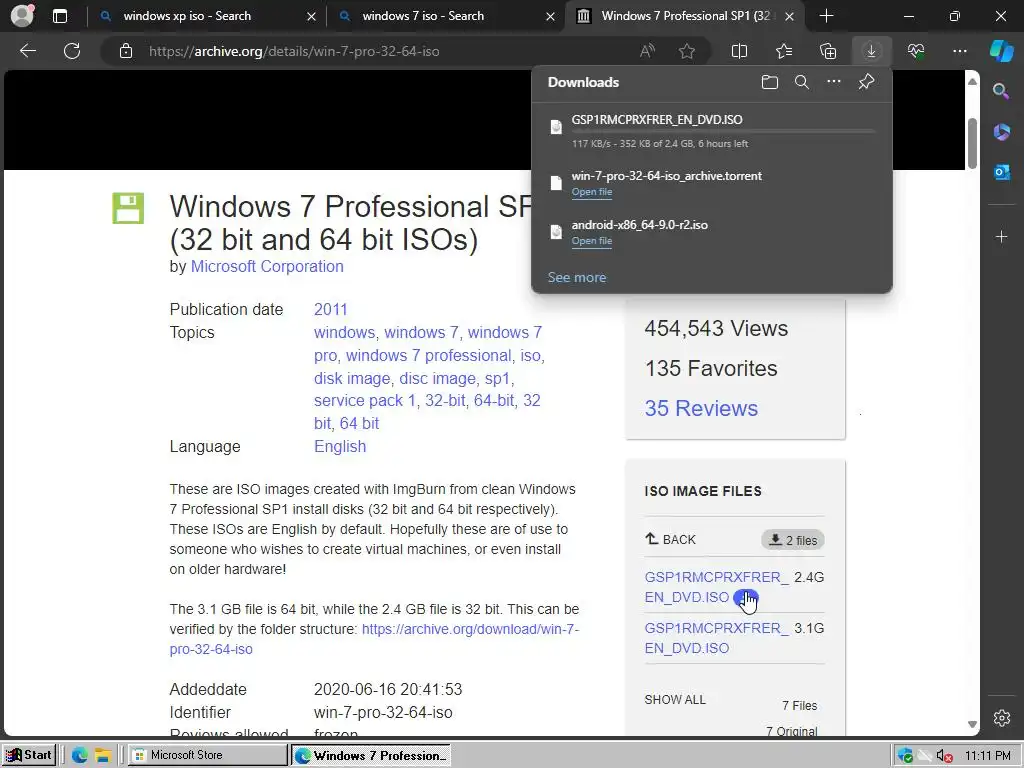Toggle the Downloads toolbar button
The image size is (1024, 768).
[x=871, y=51]
